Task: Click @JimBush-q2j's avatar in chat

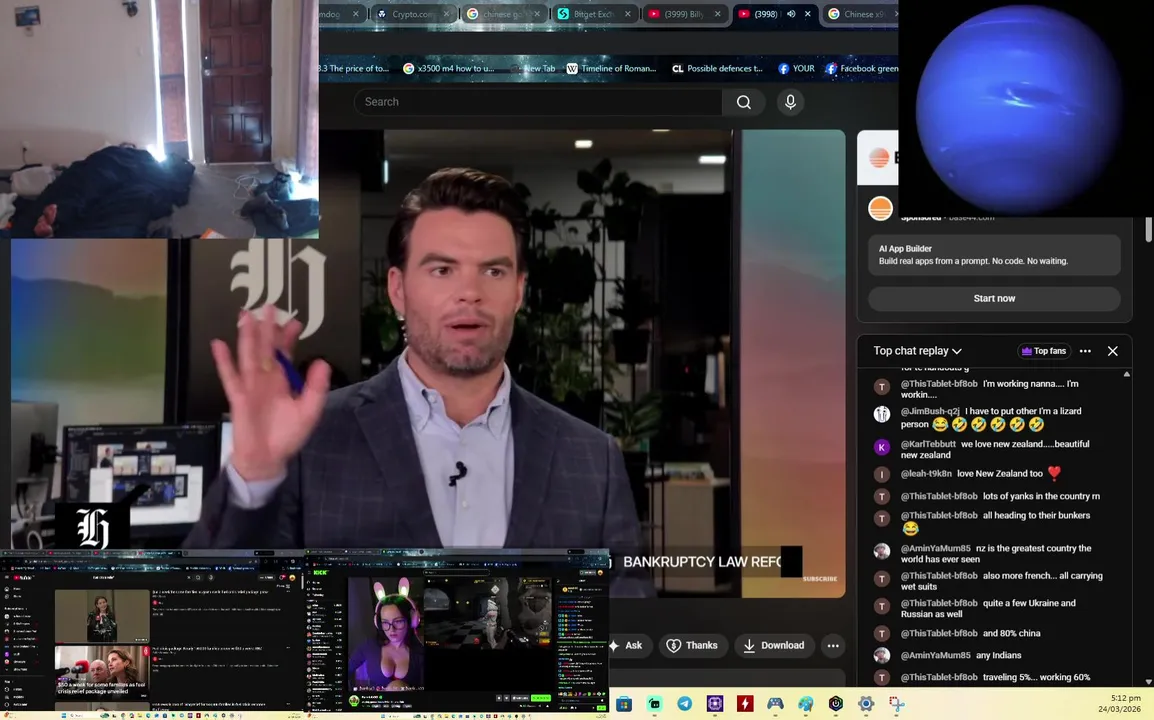Action: [882, 414]
